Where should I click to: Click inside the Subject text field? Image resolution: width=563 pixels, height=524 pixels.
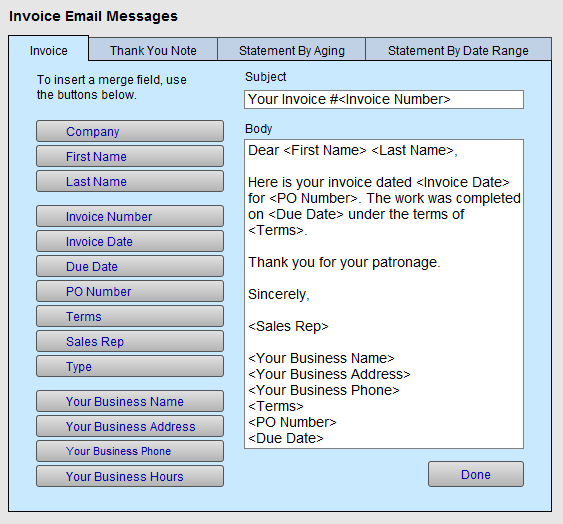(384, 99)
